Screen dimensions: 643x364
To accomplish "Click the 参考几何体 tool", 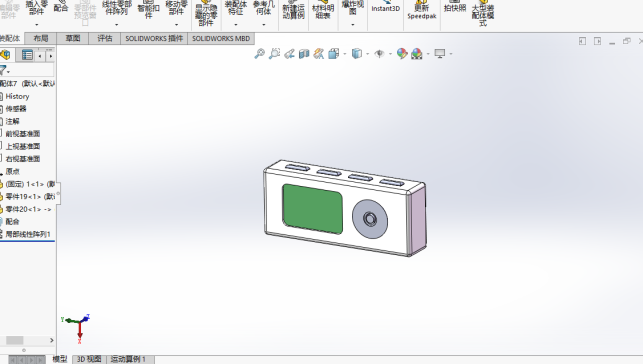I will click(x=263, y=9).
